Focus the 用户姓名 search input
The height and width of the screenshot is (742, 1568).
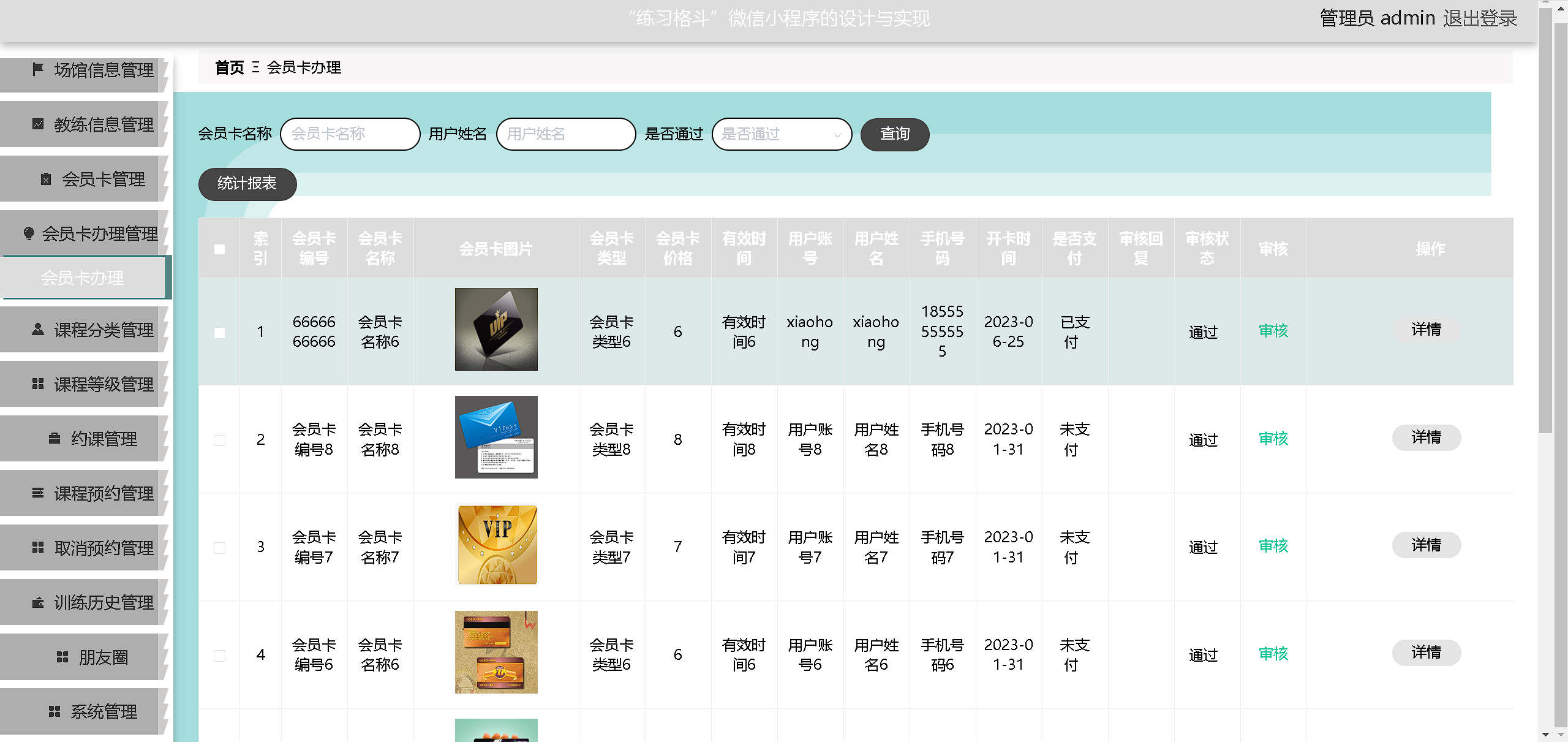point(566,134)
